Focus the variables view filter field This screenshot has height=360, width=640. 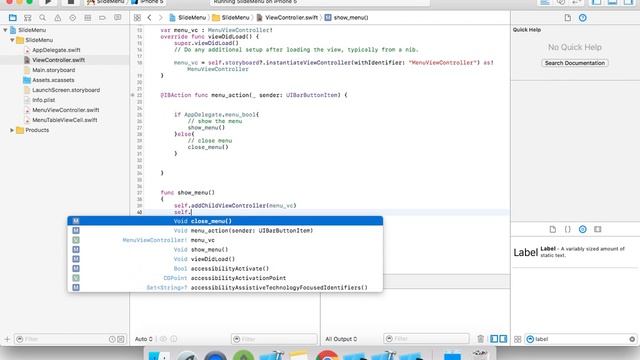point(274,339)
